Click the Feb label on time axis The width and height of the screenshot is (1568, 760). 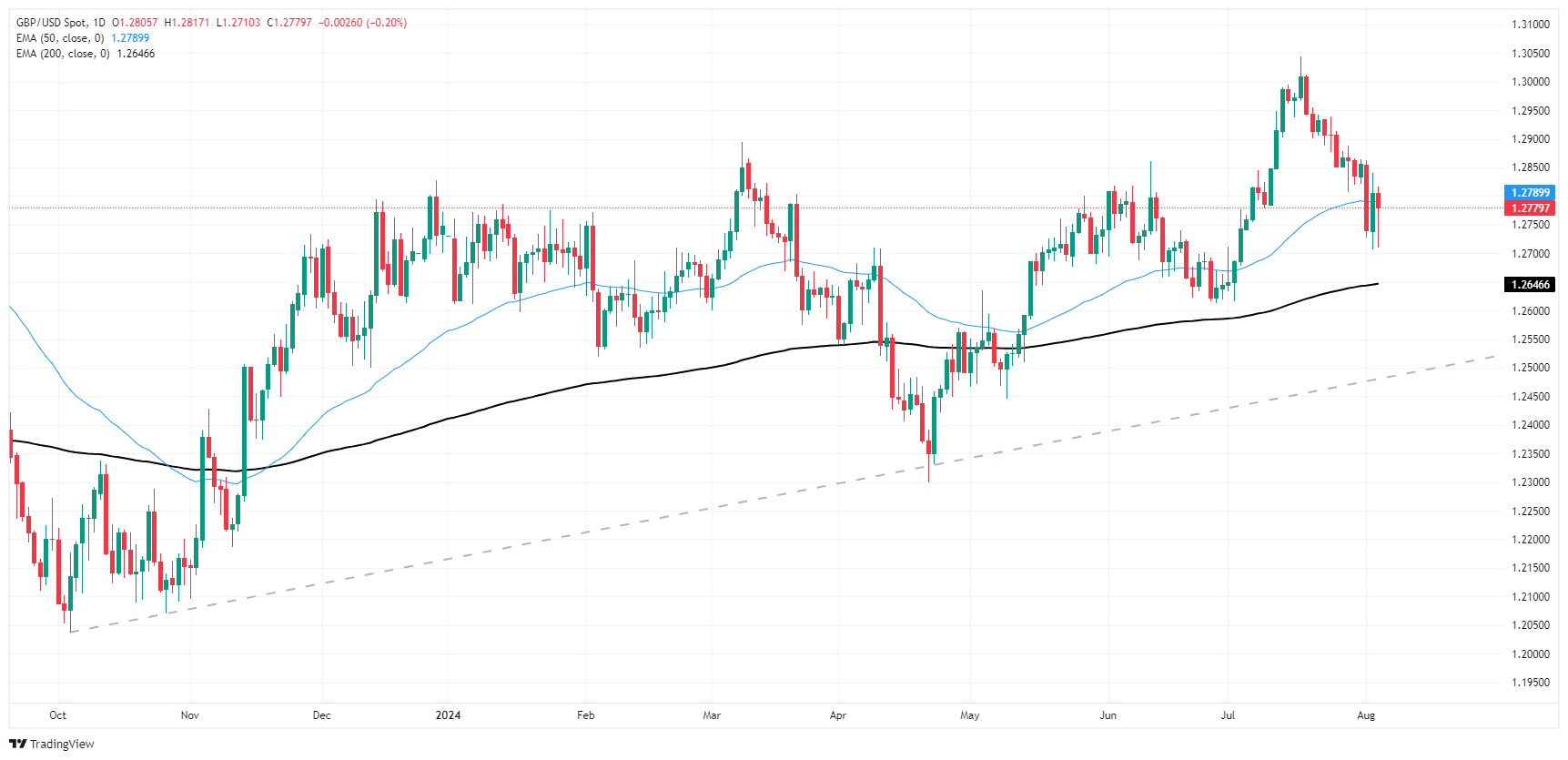[x=585, y=715]
